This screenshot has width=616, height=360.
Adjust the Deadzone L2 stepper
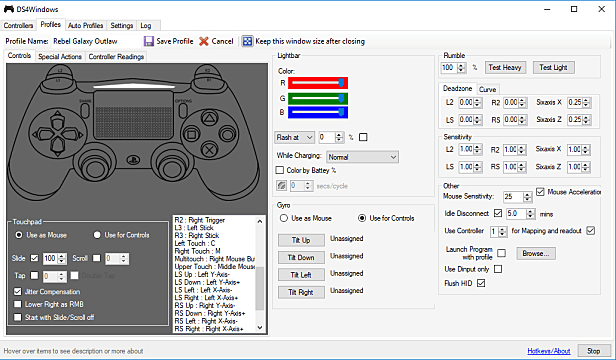[x=477, y=103]
